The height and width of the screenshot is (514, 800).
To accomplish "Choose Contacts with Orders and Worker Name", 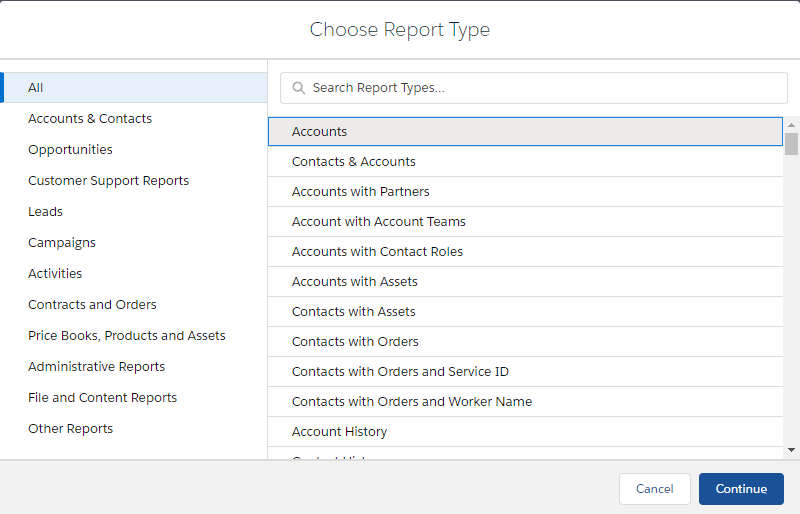I will [412, 402].
